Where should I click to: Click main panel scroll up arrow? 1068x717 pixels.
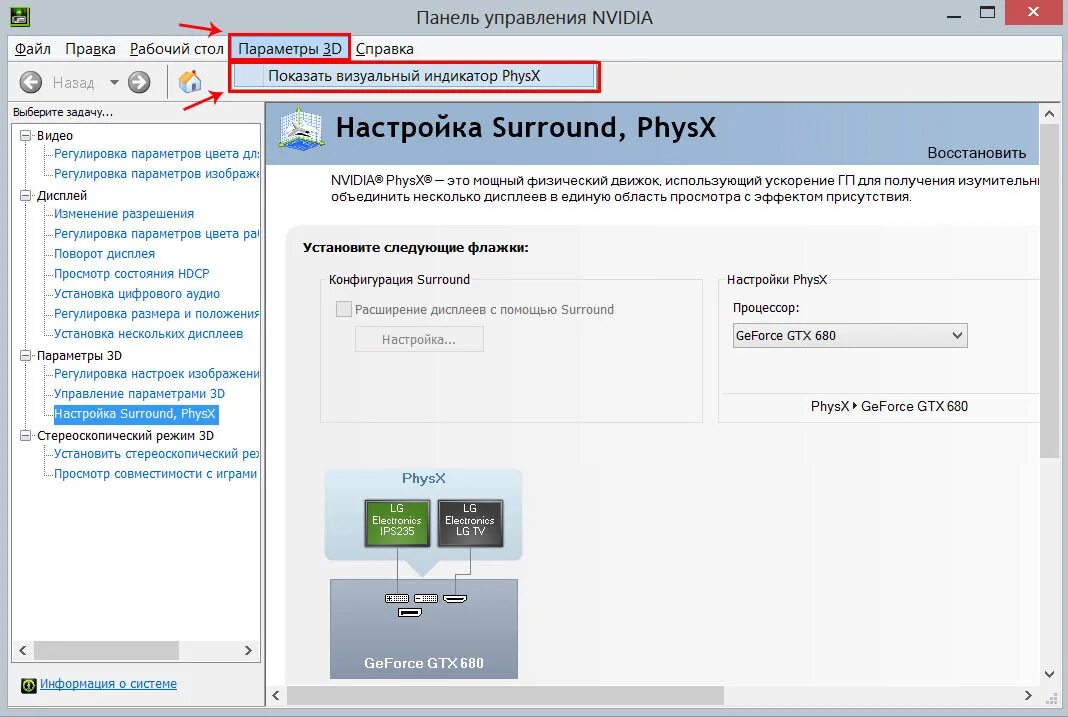pos(1049,114)
